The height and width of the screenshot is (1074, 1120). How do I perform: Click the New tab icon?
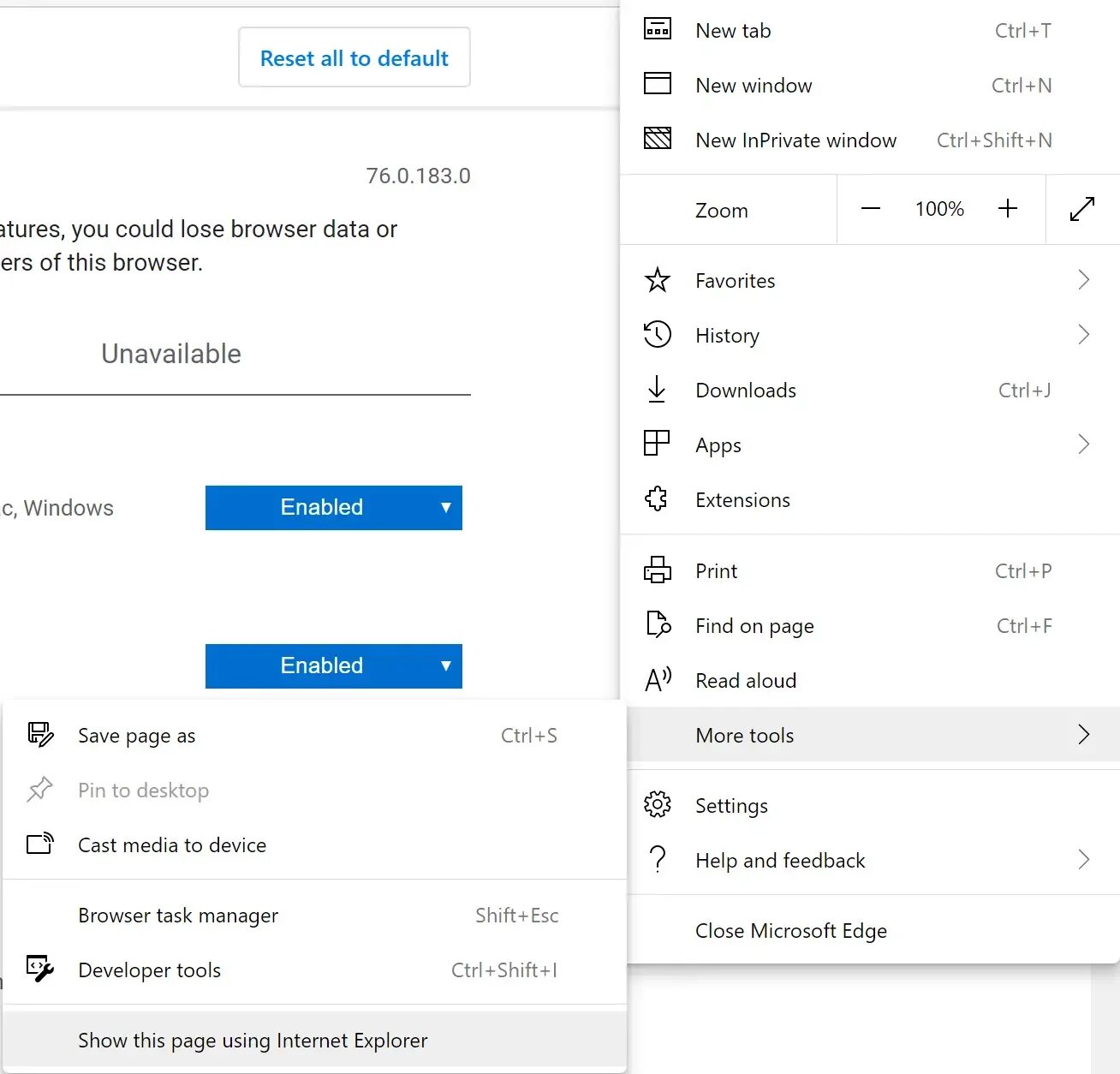(x=658, y=30)
